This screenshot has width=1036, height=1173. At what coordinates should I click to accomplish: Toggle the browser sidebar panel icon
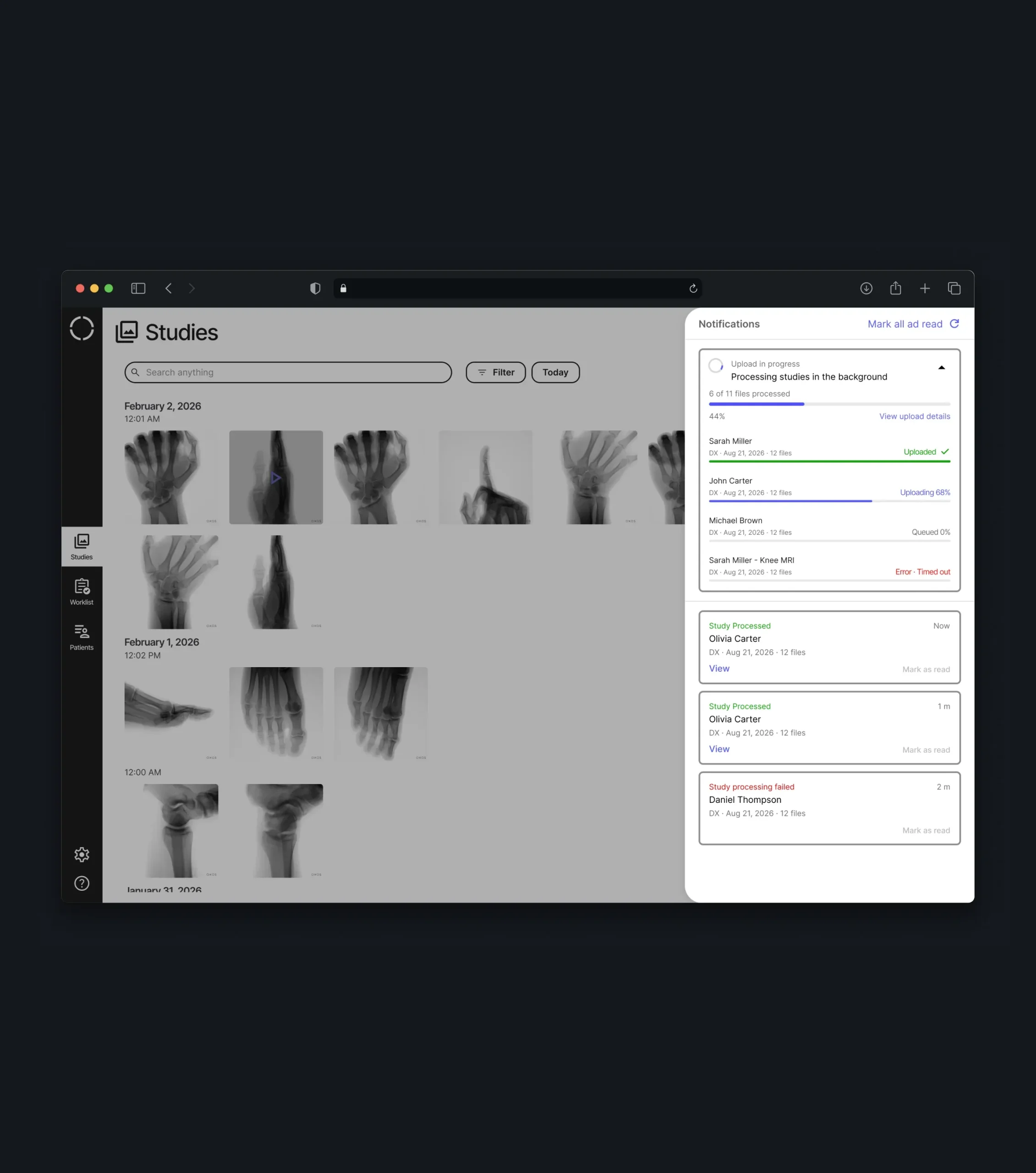[x=138, y=288]
